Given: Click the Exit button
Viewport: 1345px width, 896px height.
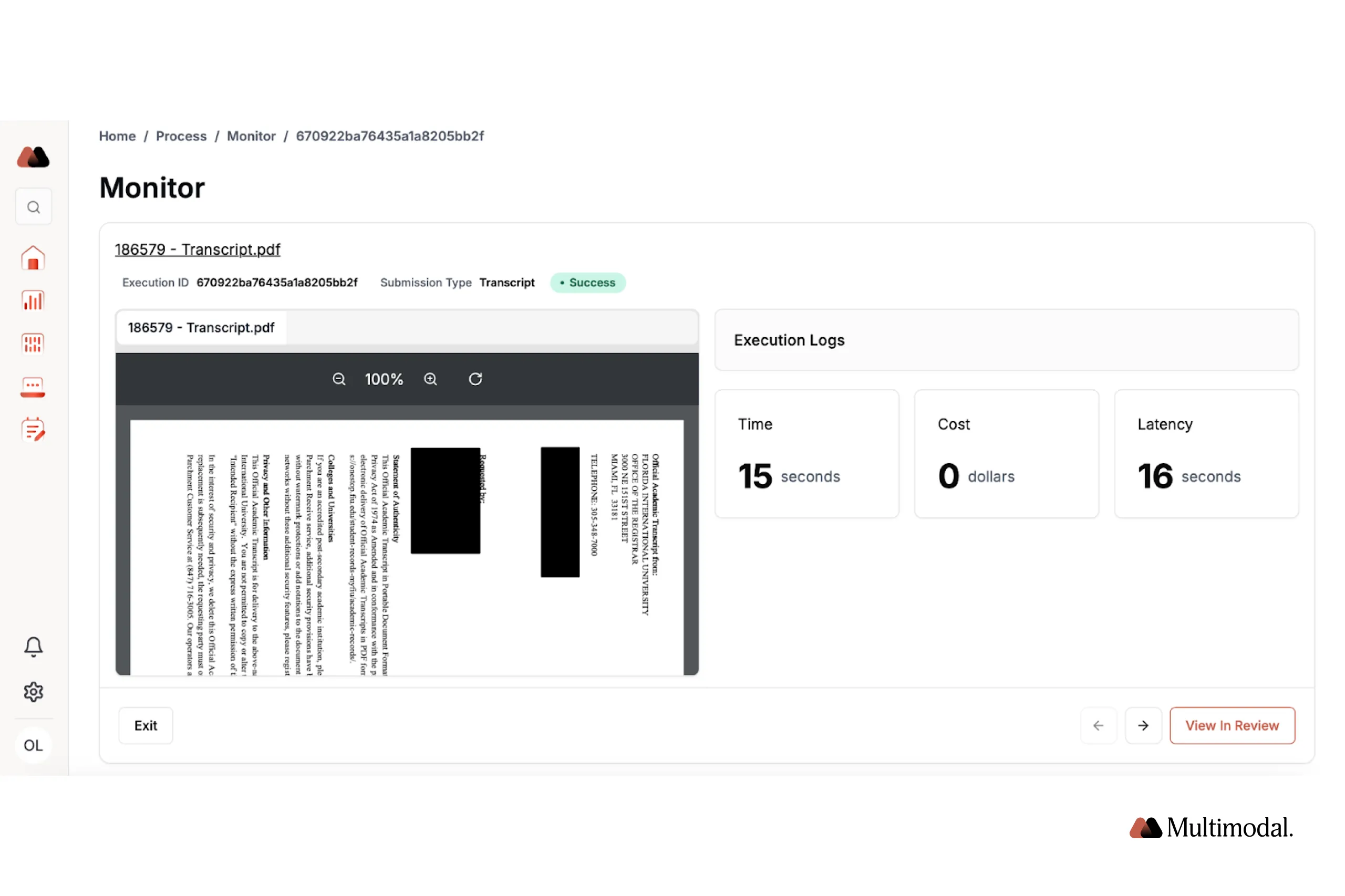Looking at the screenshot, I should click(146, 725).
